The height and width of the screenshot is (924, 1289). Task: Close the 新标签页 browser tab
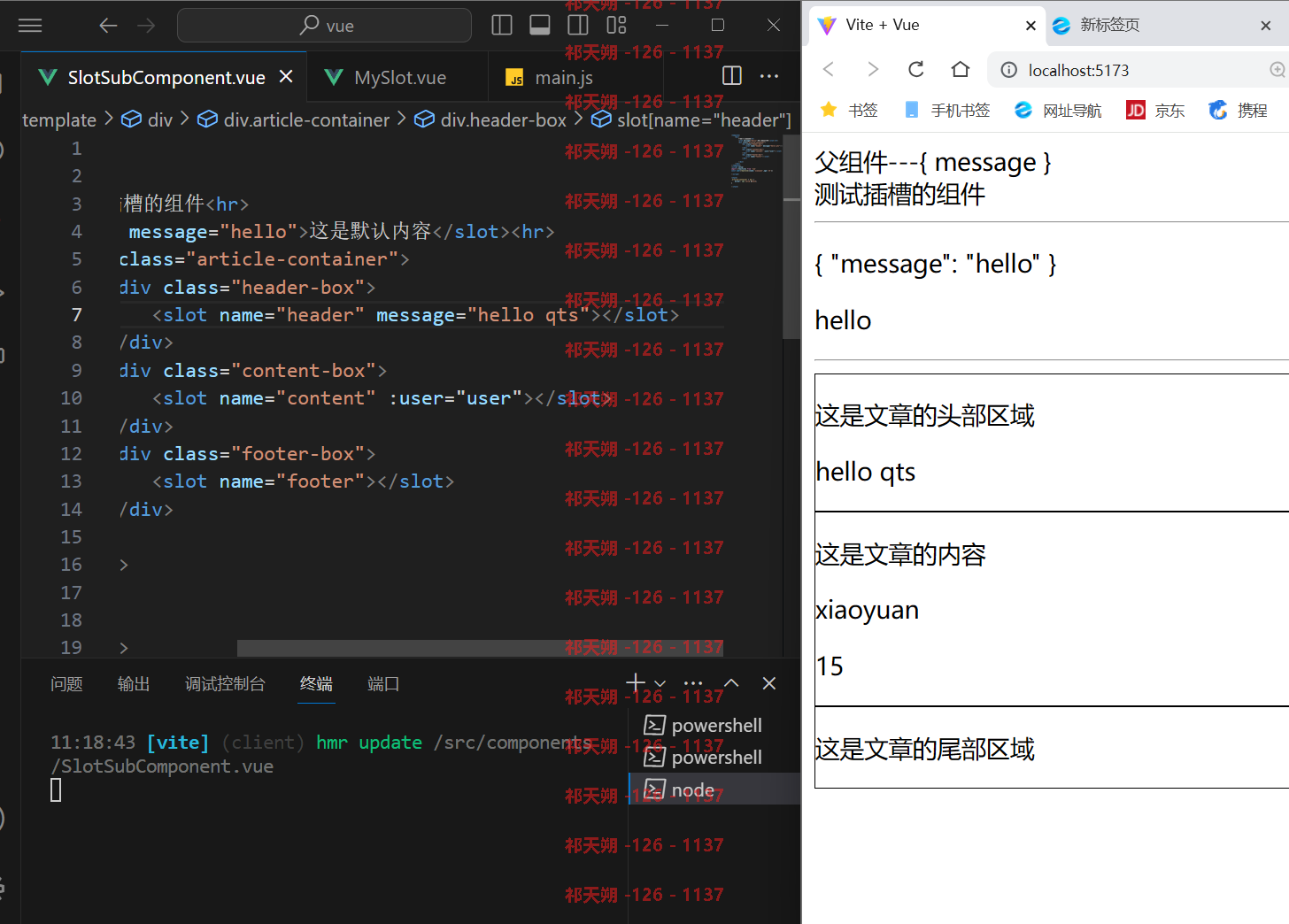tap(1265, 26)
